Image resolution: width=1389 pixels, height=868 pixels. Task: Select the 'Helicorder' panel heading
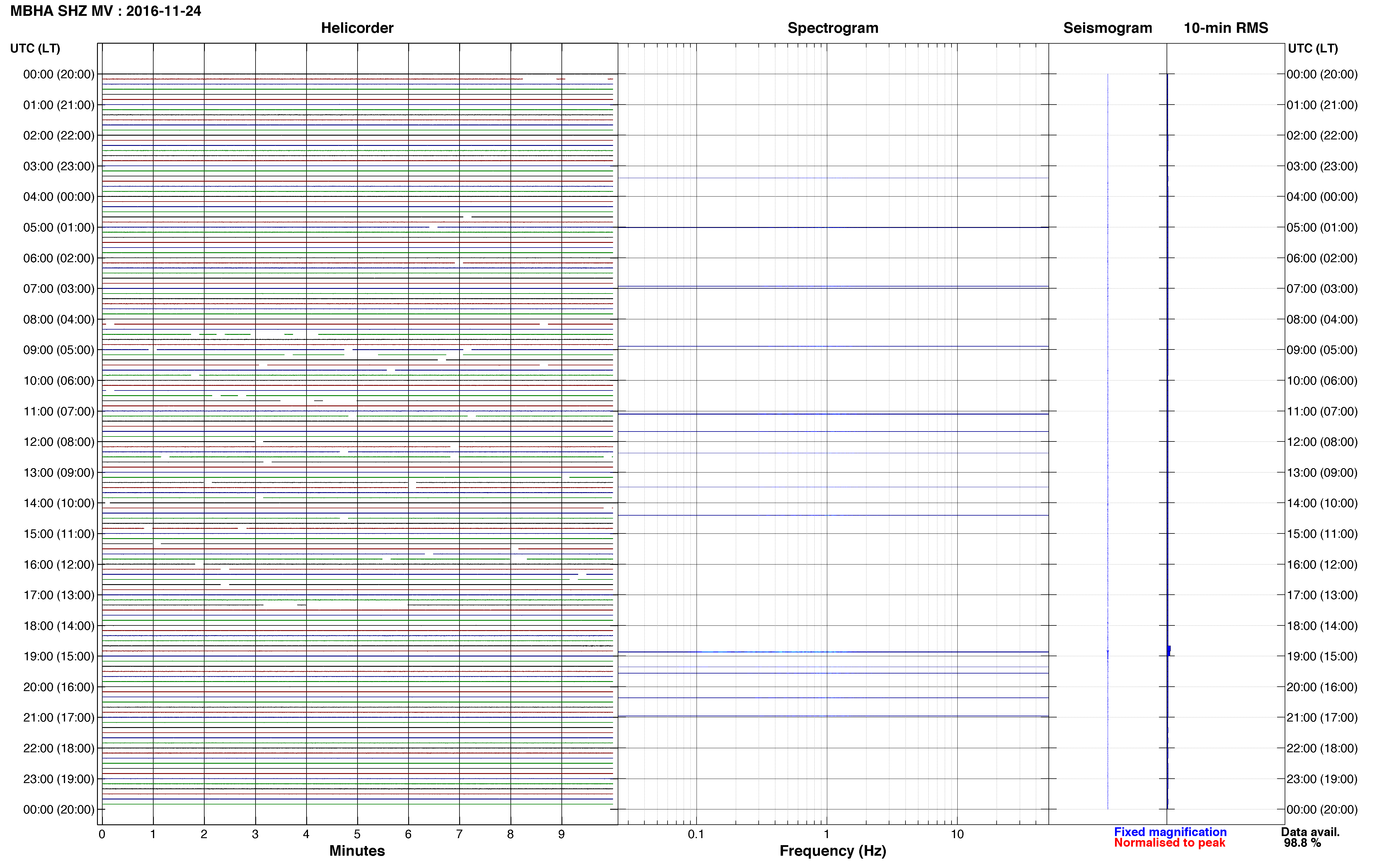(x=357, y=28)
